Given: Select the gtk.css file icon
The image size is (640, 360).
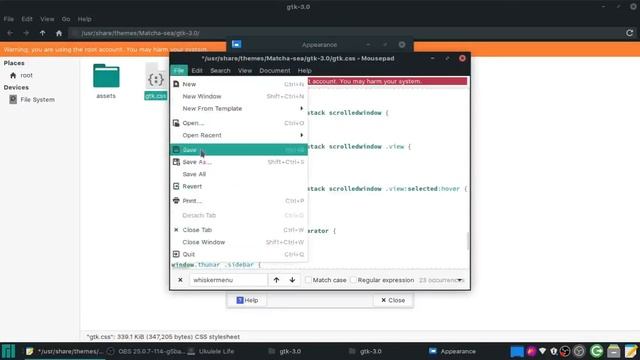Looking at the screenshot, I should coord(156,77).
